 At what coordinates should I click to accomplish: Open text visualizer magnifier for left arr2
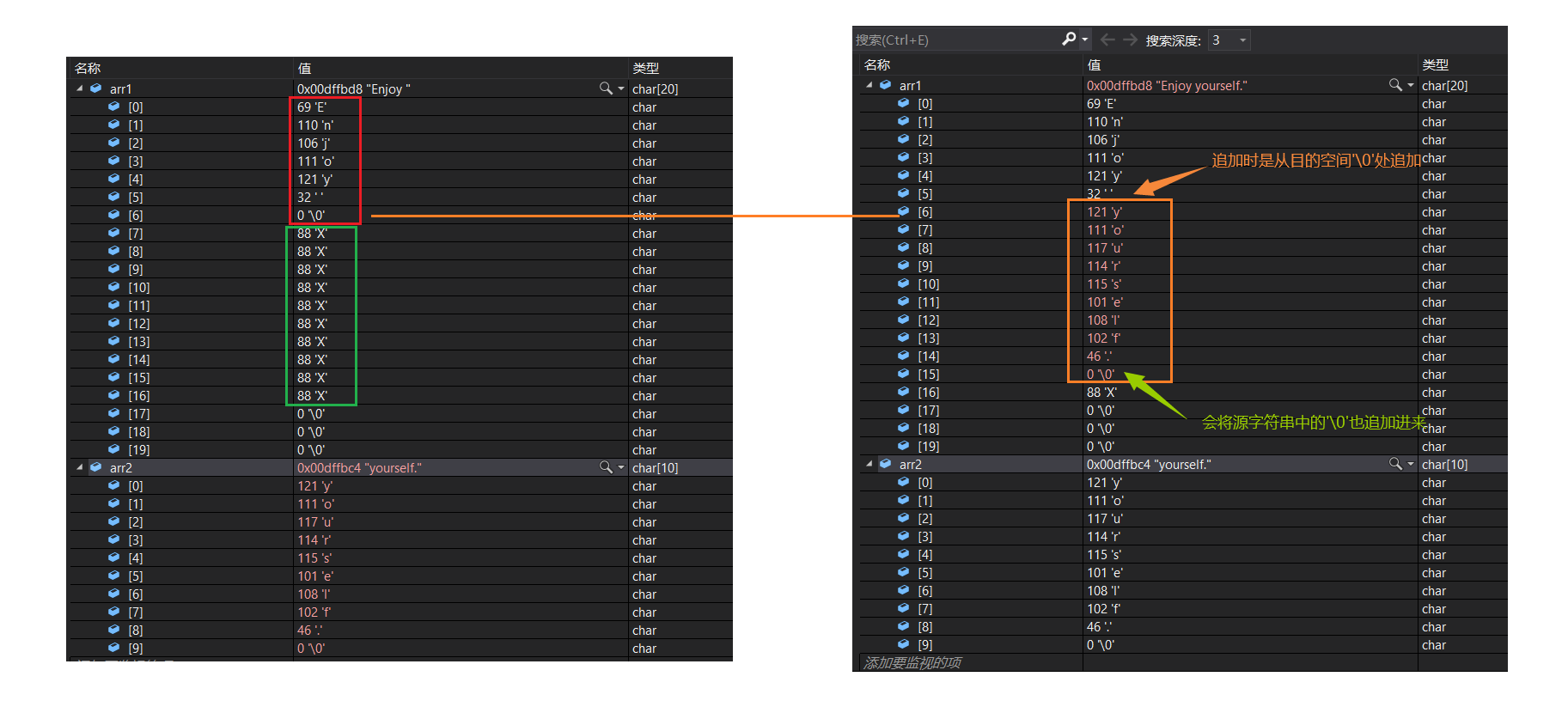[x=606, y=467]
